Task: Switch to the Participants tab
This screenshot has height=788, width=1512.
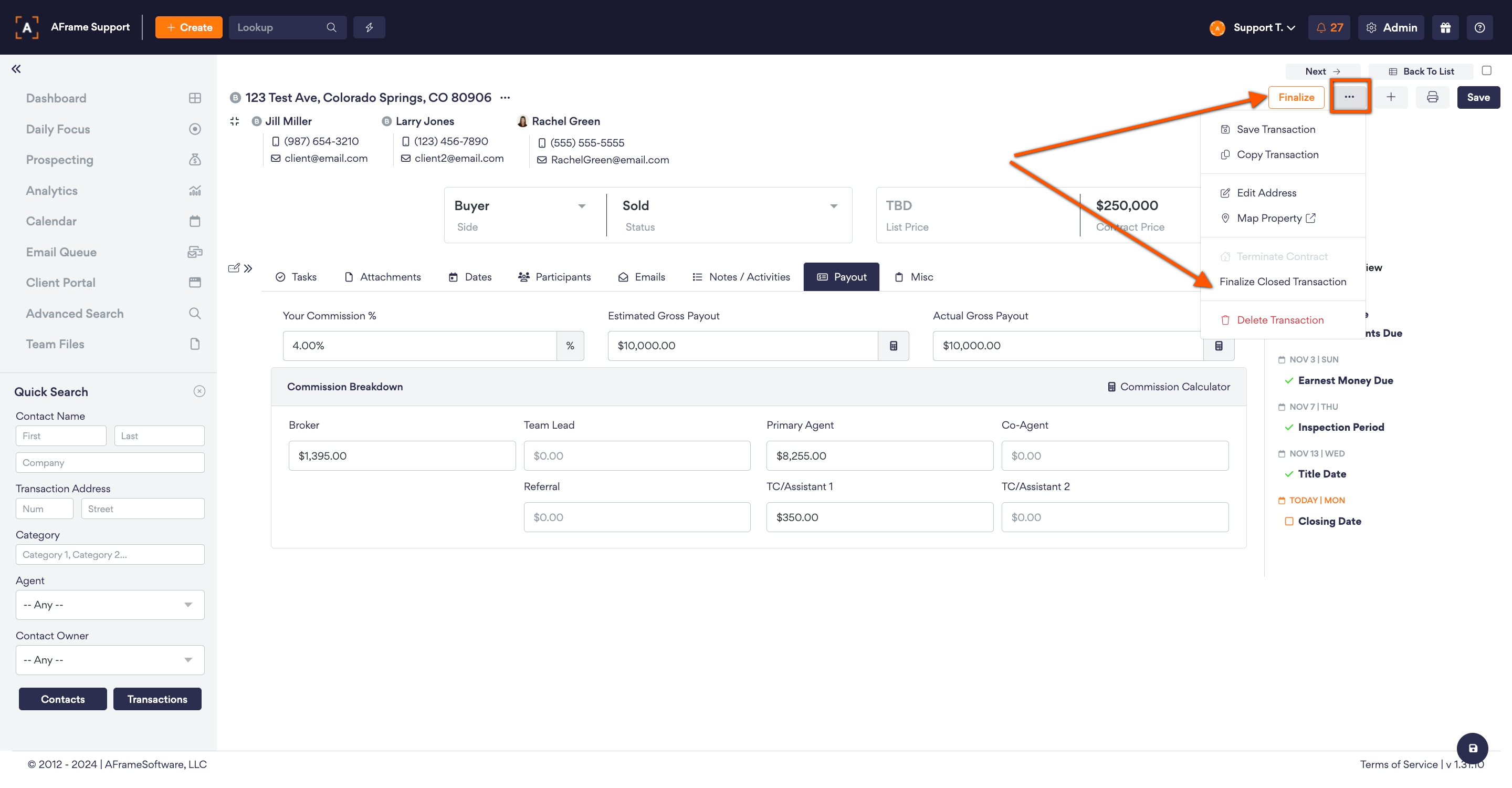Action: click(x=555, y=277)
